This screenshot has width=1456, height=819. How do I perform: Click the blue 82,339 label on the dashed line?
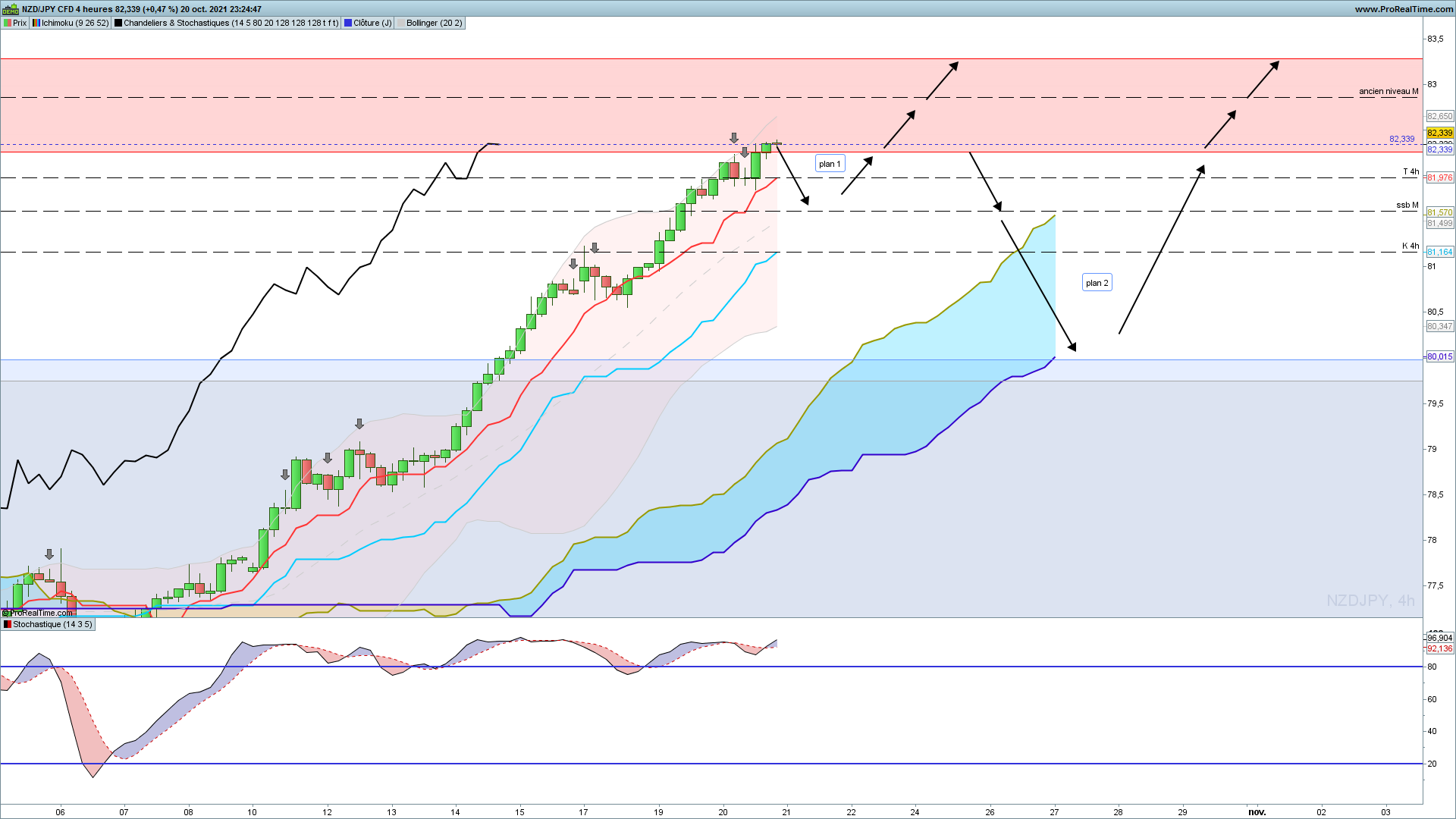[x=1401, y=139]
